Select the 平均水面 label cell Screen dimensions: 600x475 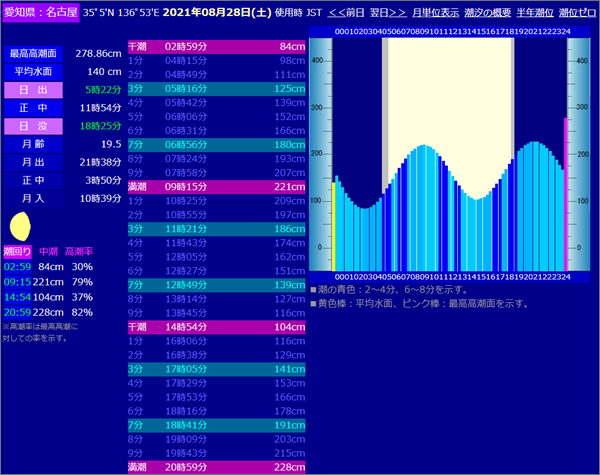click(33, 72)
